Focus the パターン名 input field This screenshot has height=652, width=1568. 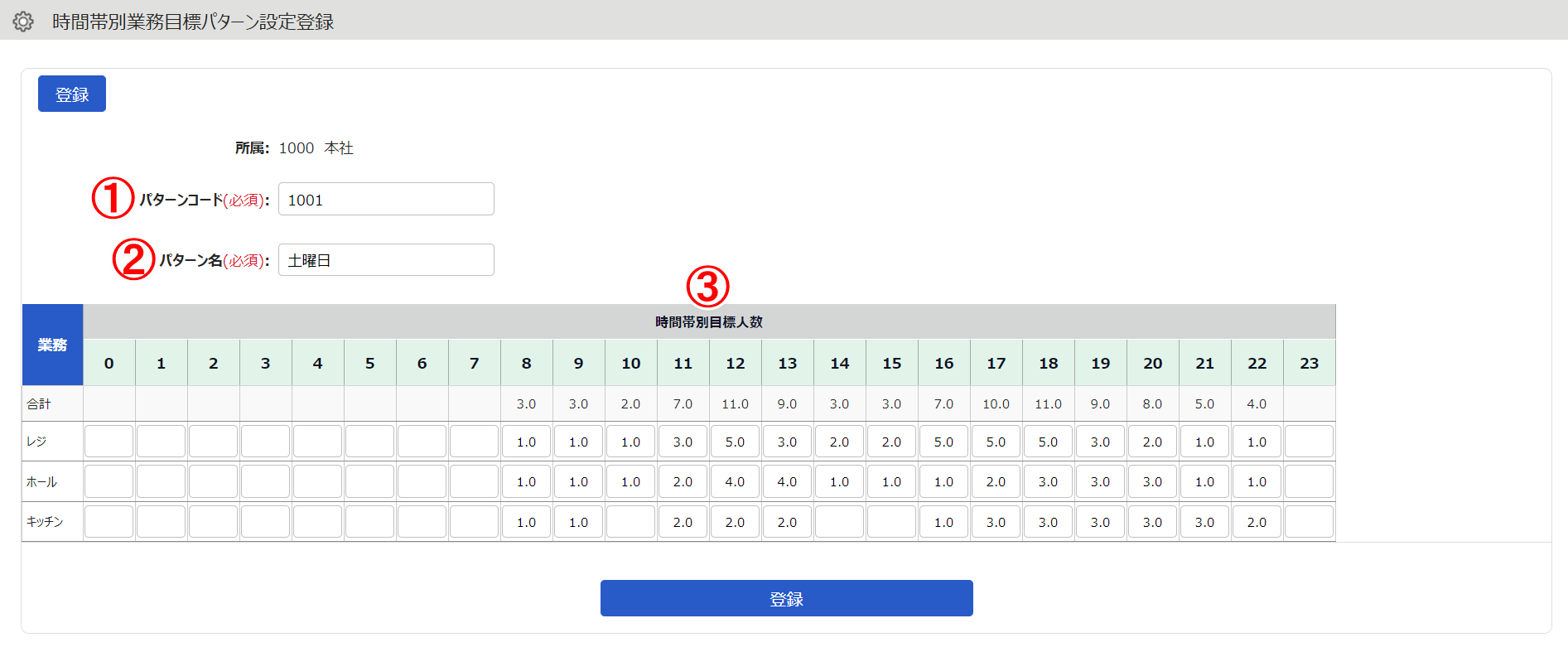[386, 260]
